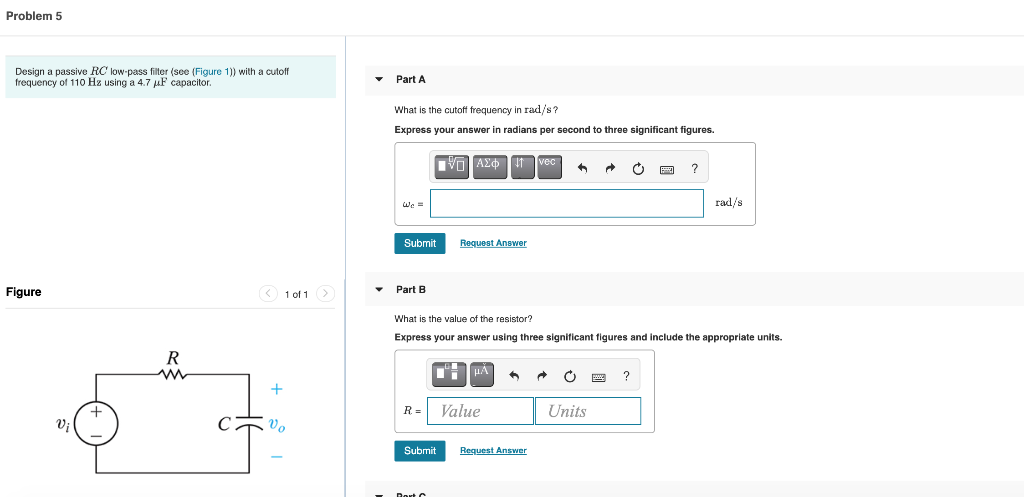The width and height of the screenshot is (1024, 497).
Task: Click the vec button in Part A
Action: [x=549, y=165]
